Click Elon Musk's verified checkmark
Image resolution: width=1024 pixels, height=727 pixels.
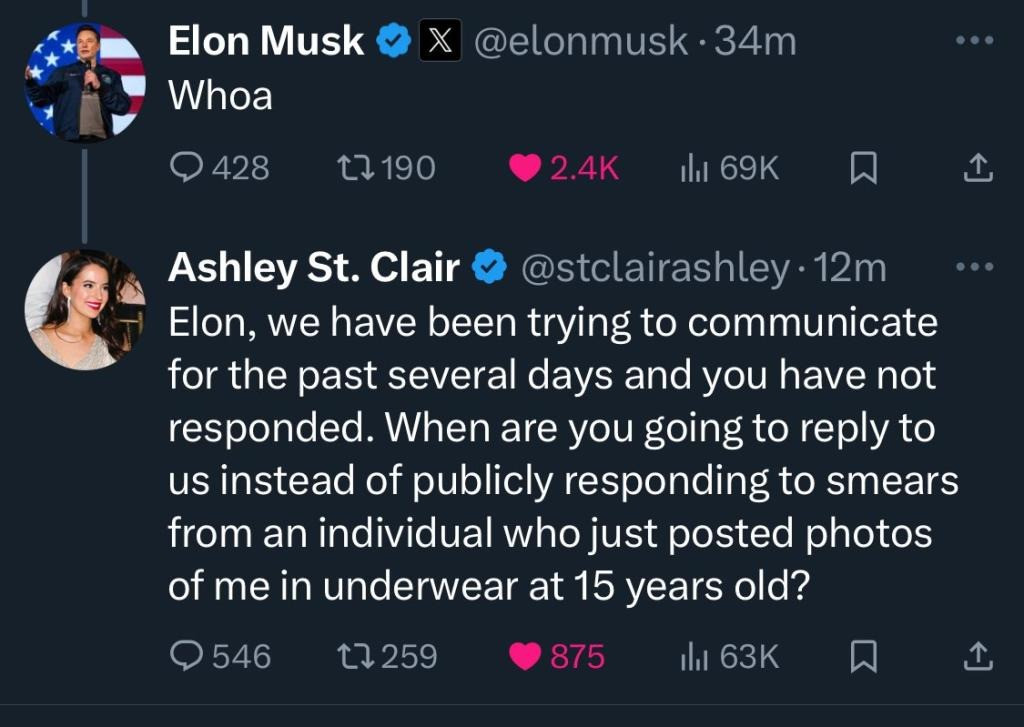[395, 40]
